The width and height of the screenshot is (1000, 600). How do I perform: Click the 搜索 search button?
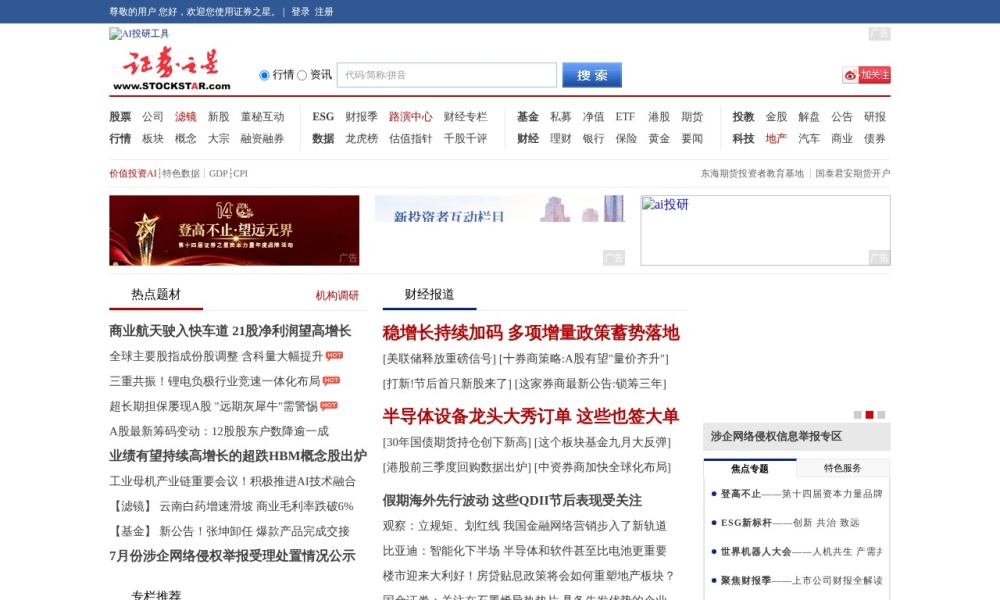592,75
